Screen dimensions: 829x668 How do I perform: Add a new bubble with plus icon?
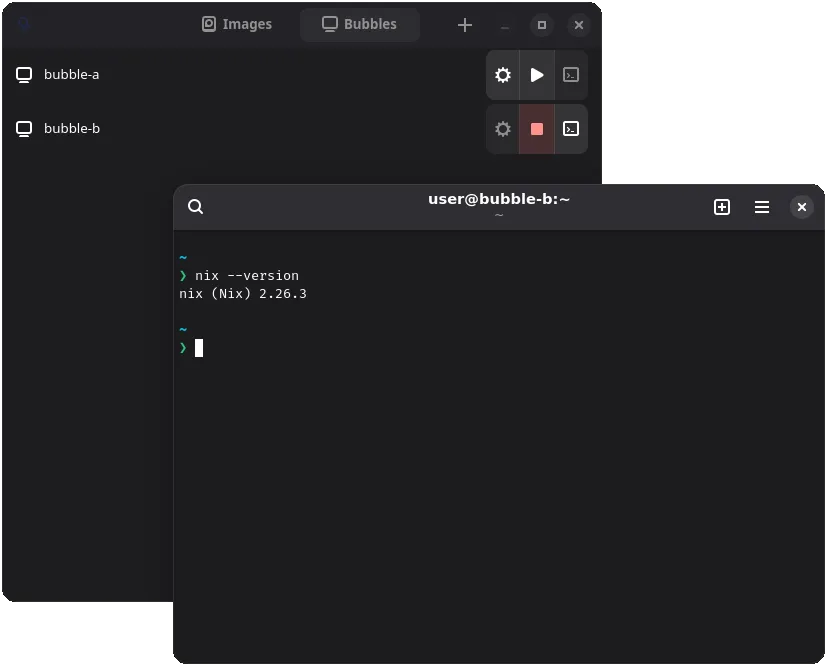point(464,25)
